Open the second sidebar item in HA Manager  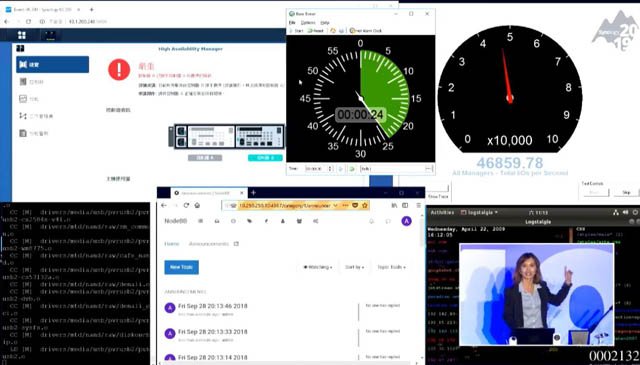(x=52, y=82)
